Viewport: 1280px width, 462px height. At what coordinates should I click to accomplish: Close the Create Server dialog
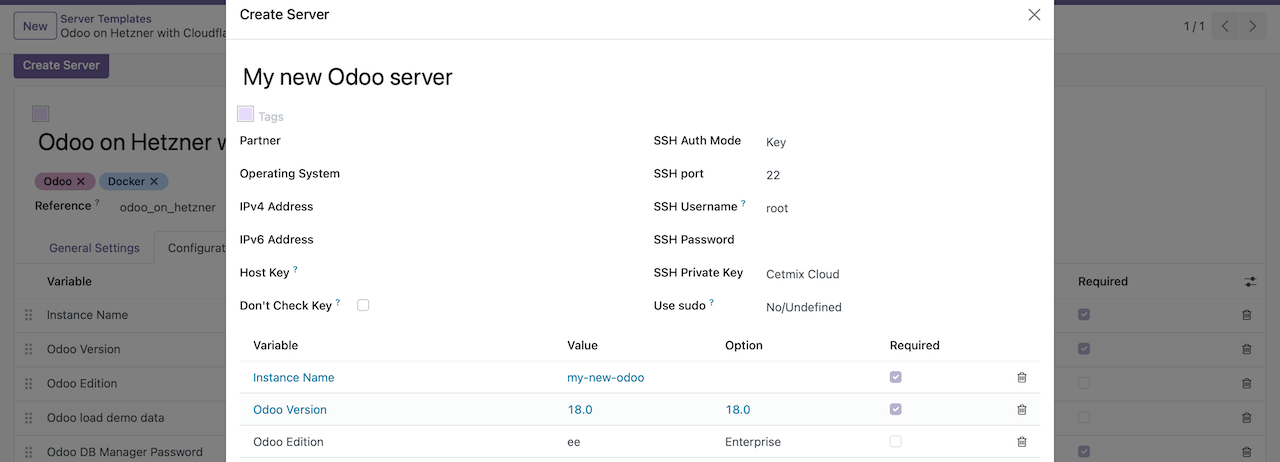pyautogui.click(x=1034, y=15)
